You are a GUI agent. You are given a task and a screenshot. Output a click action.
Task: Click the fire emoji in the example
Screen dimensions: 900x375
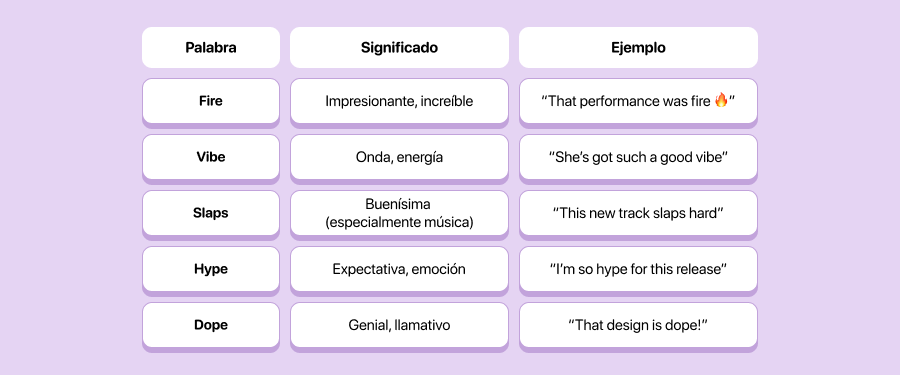tap(721, 100)
